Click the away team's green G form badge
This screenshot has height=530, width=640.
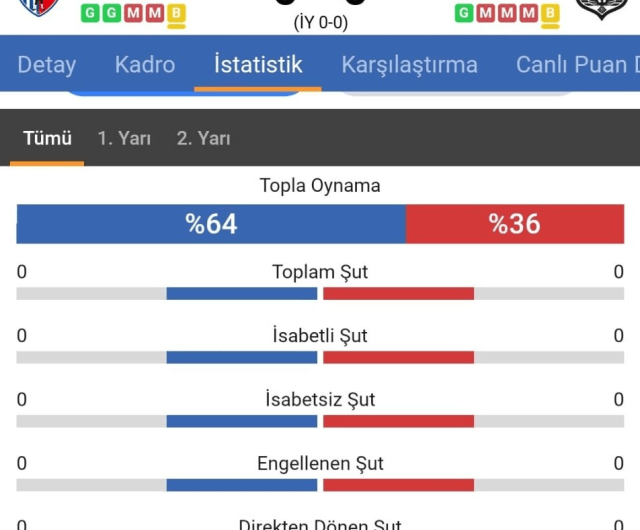point(464,13)
